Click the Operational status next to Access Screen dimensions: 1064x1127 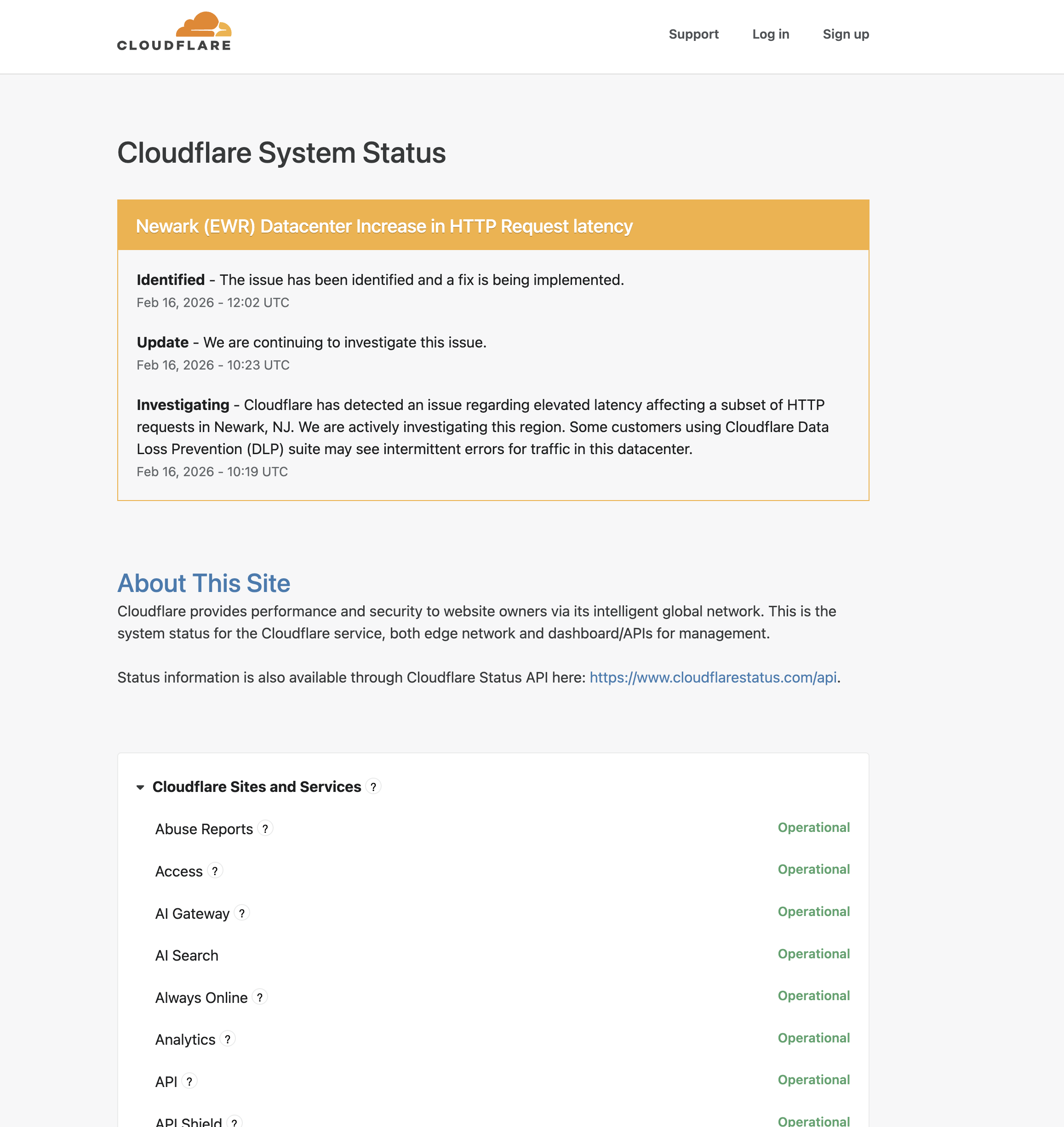click(814, 869)
